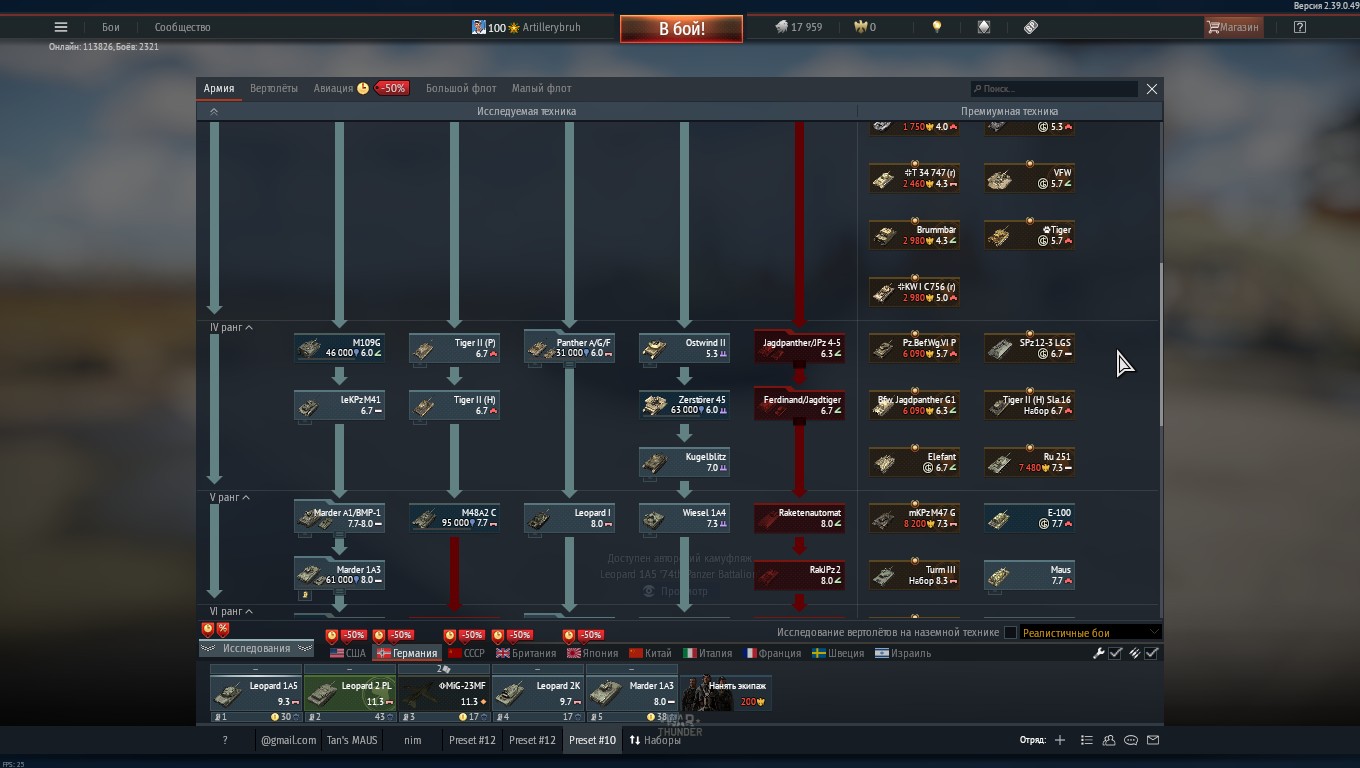
Task: Select the MiG-23MF crew slot
Action: pyautogui.click(x=444, y=693)
